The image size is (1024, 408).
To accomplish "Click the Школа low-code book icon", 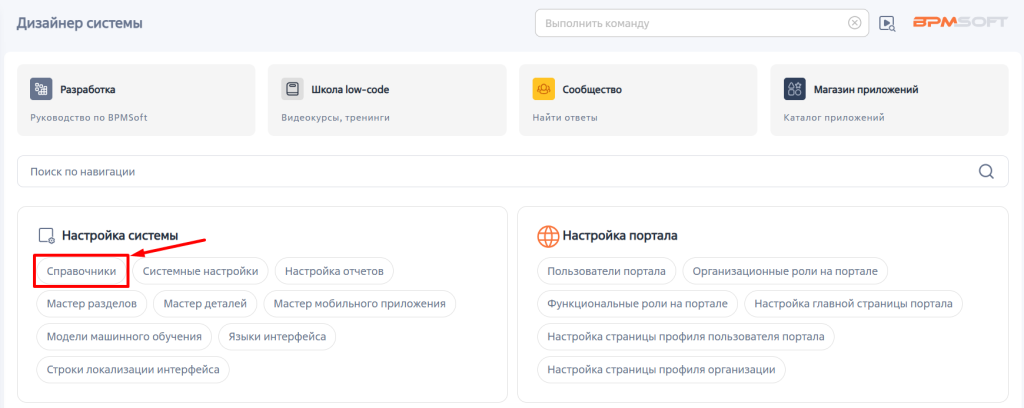I will [x=293, y=89].
